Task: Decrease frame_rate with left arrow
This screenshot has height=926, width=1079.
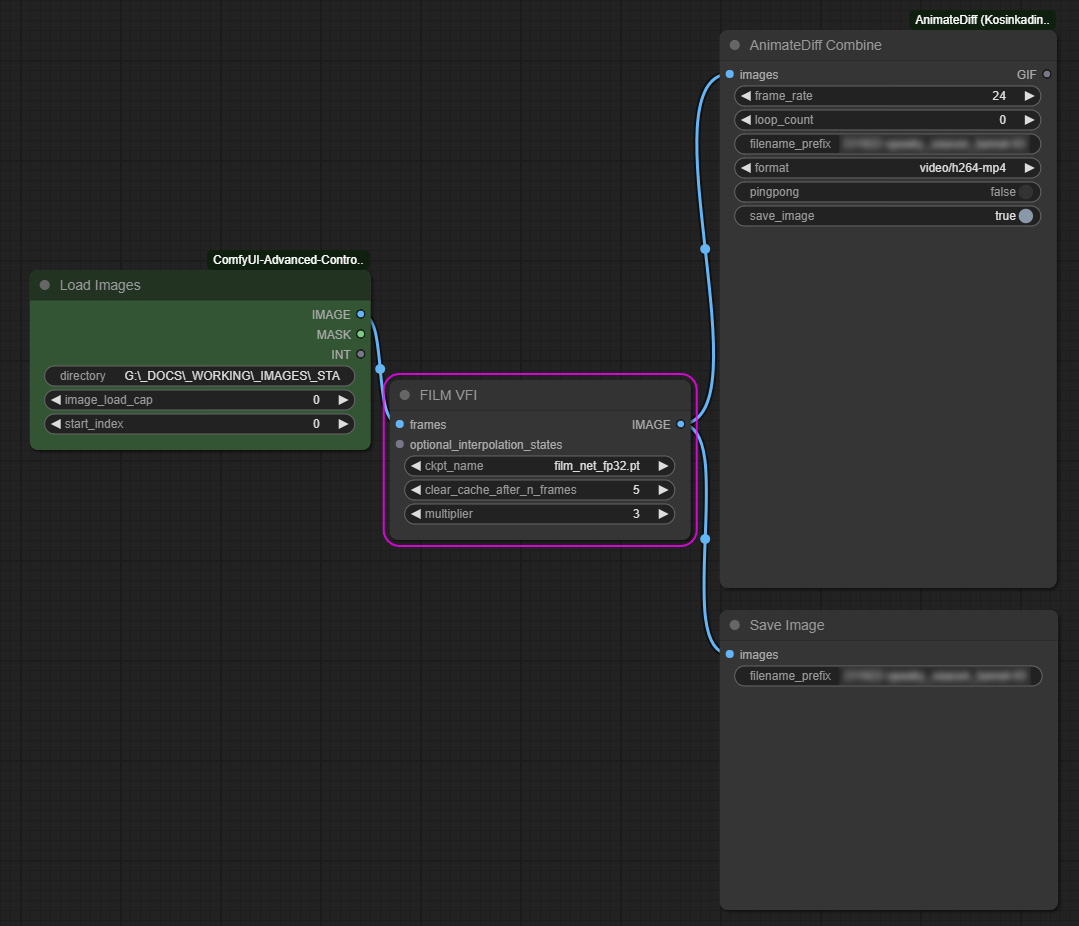Action: pos(746,96)
